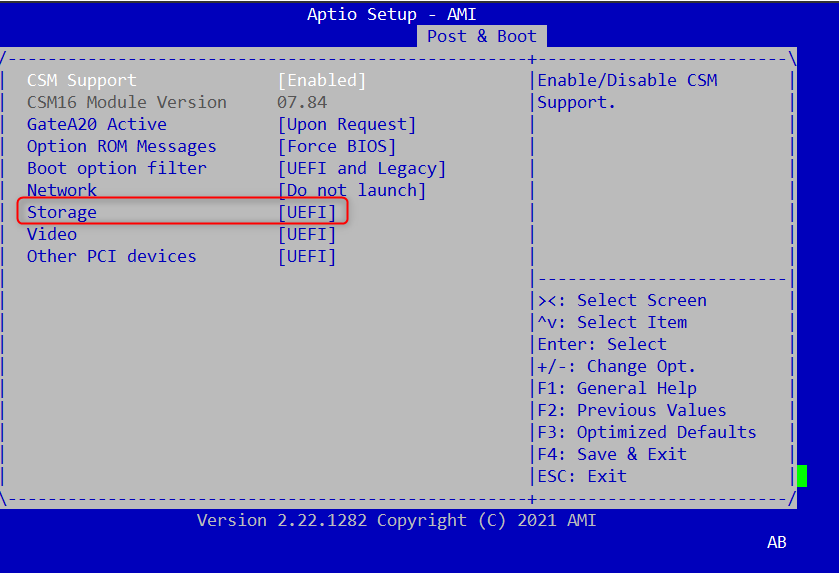Click the green cursor block
This screenshot has height=573, width=839.
[801, 476]
